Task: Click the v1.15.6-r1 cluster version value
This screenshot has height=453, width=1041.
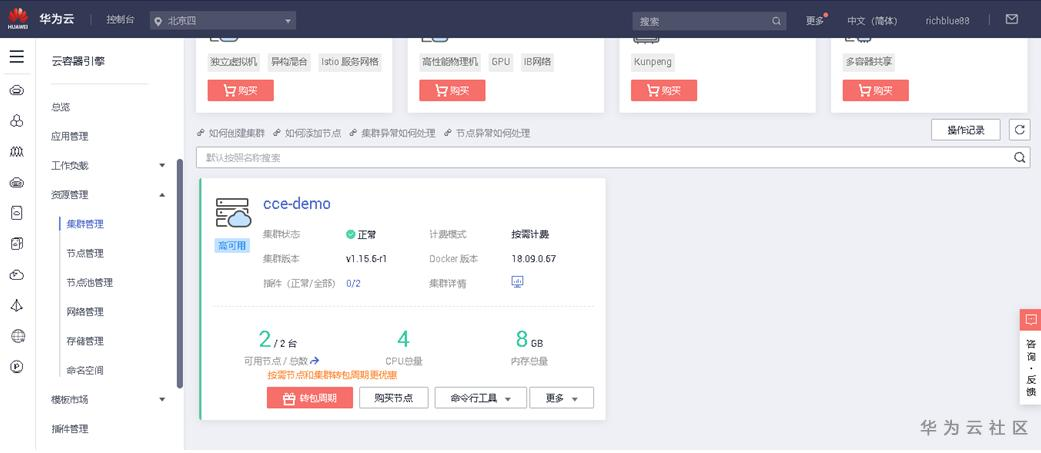Action: 366,258
